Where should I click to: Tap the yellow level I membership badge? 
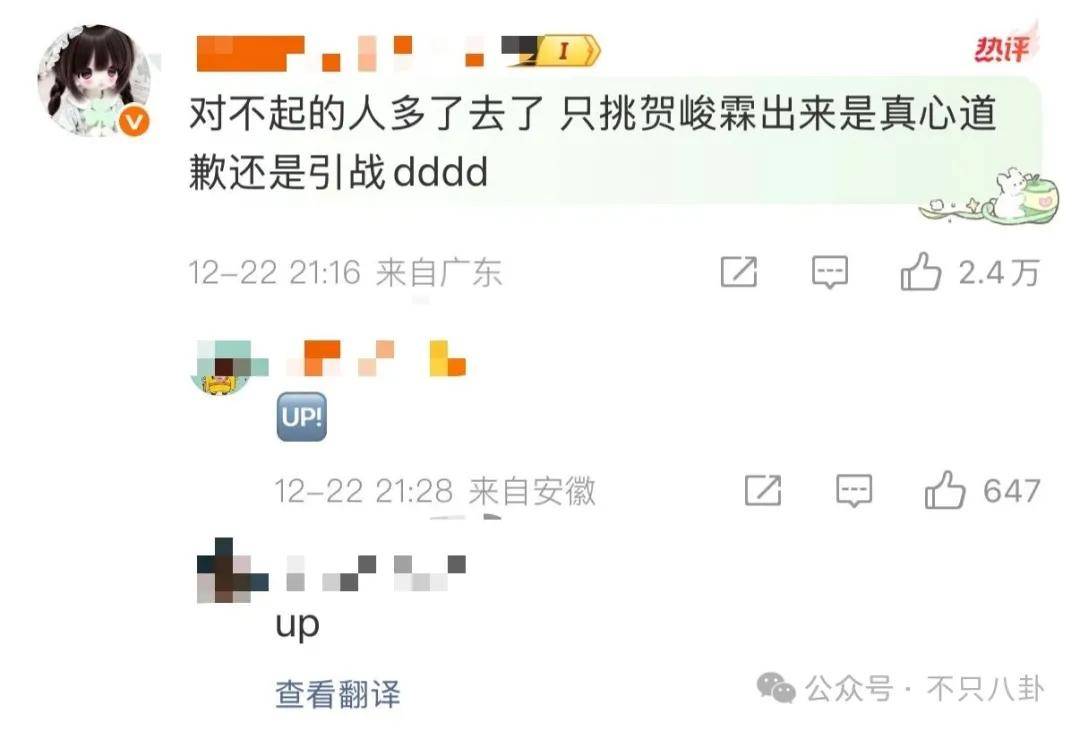tap(568, 51)
